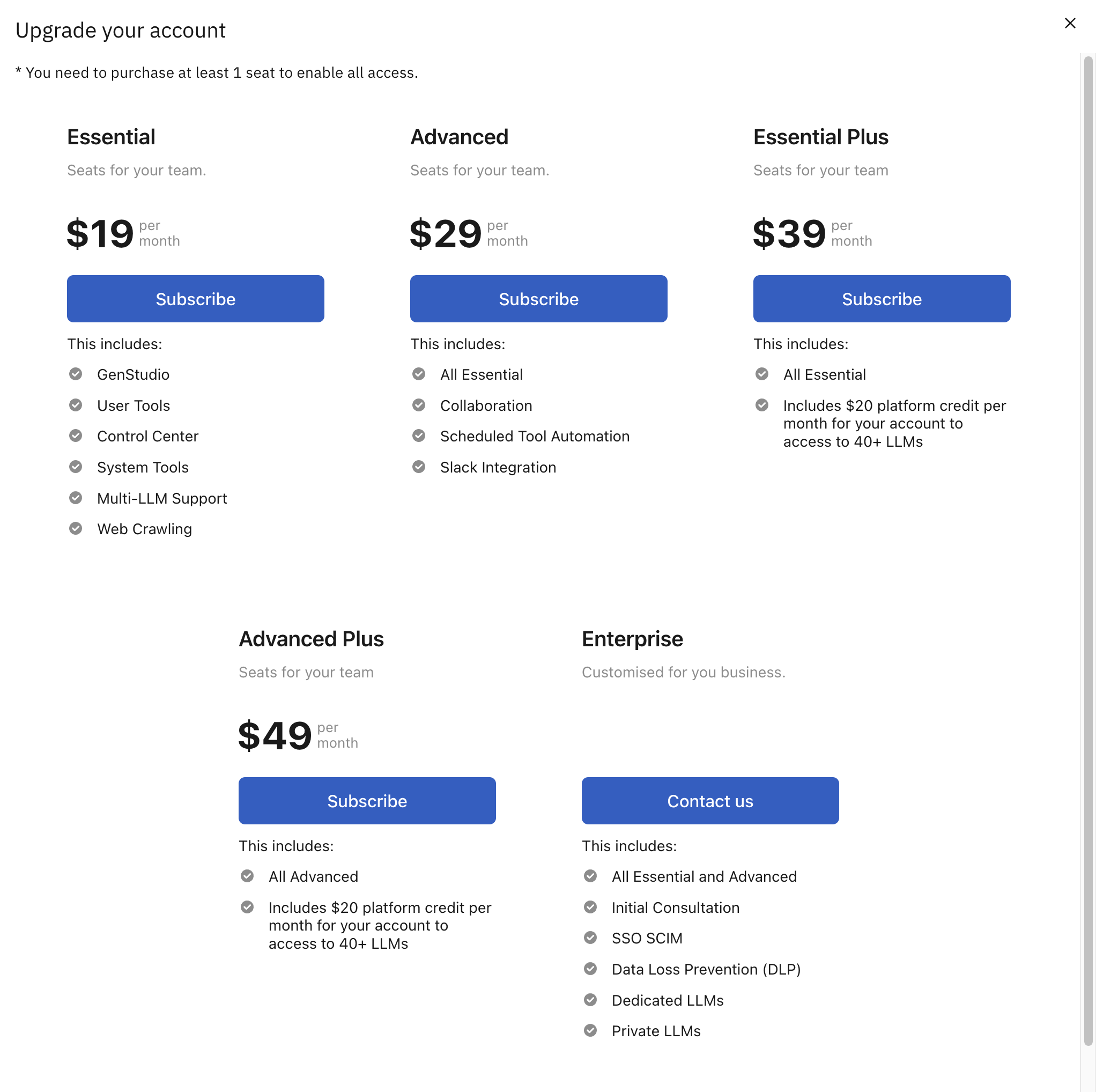Click the checkmark beside Initial Consultation
The height and width of the screenshot is (1092, 1096).
pos(590,907)
